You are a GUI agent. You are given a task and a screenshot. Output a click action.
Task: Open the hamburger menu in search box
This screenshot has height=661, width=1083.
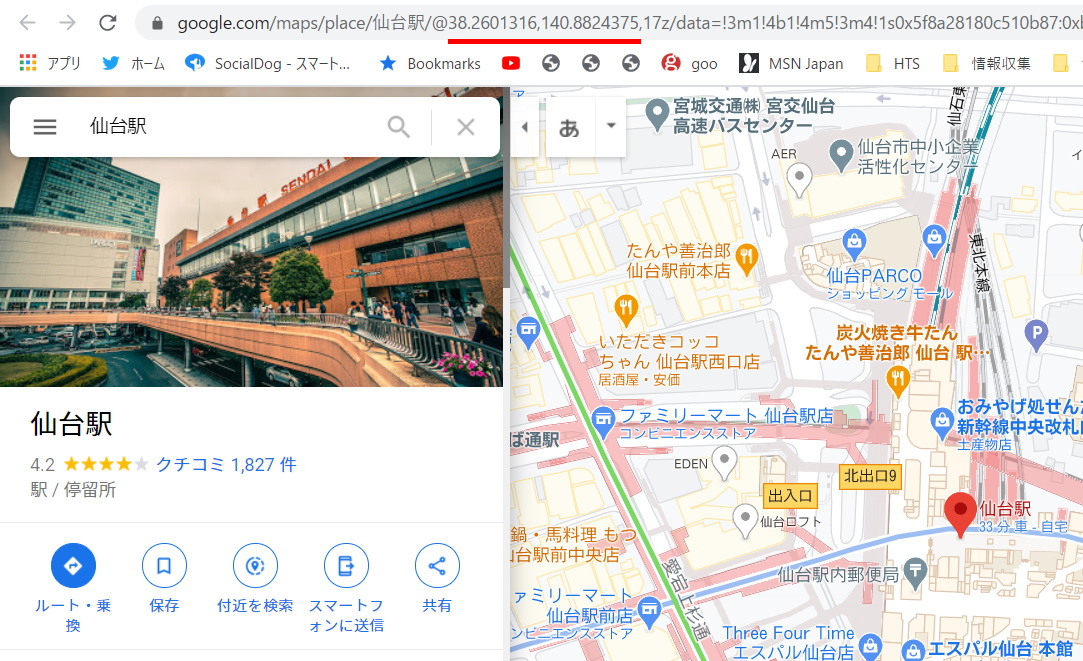tap(45, 127)
